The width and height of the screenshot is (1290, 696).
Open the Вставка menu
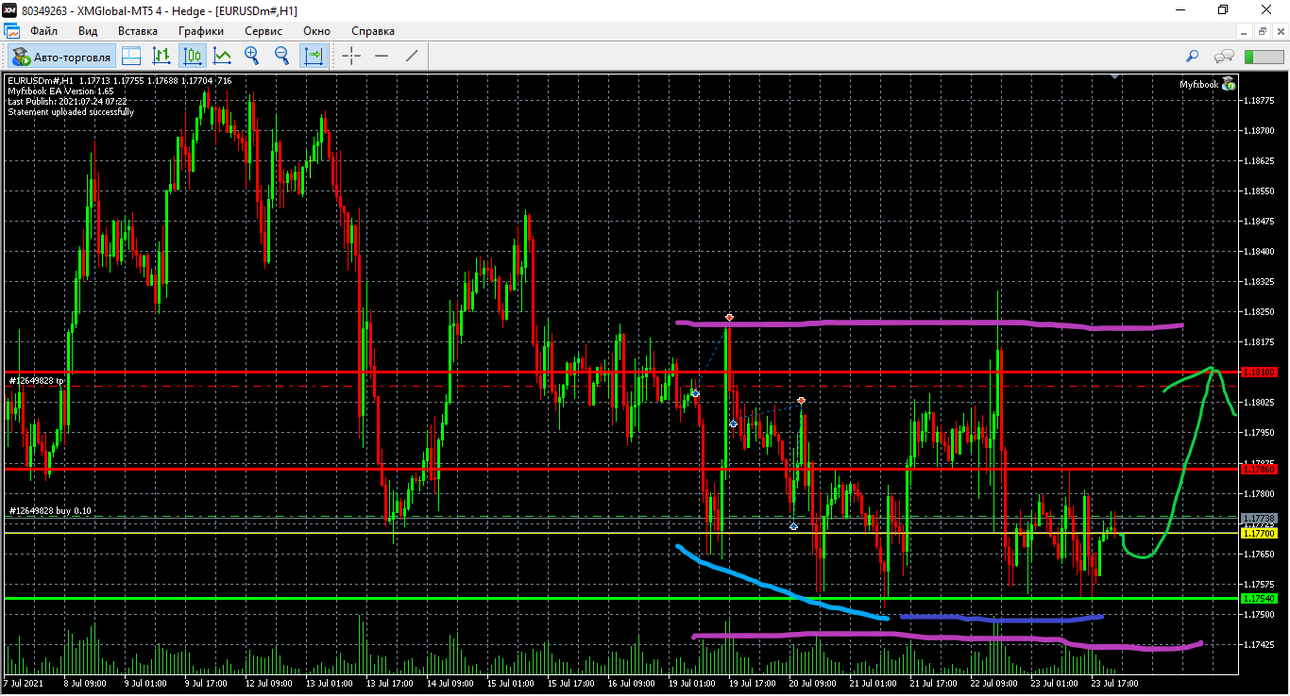(138, 31)
